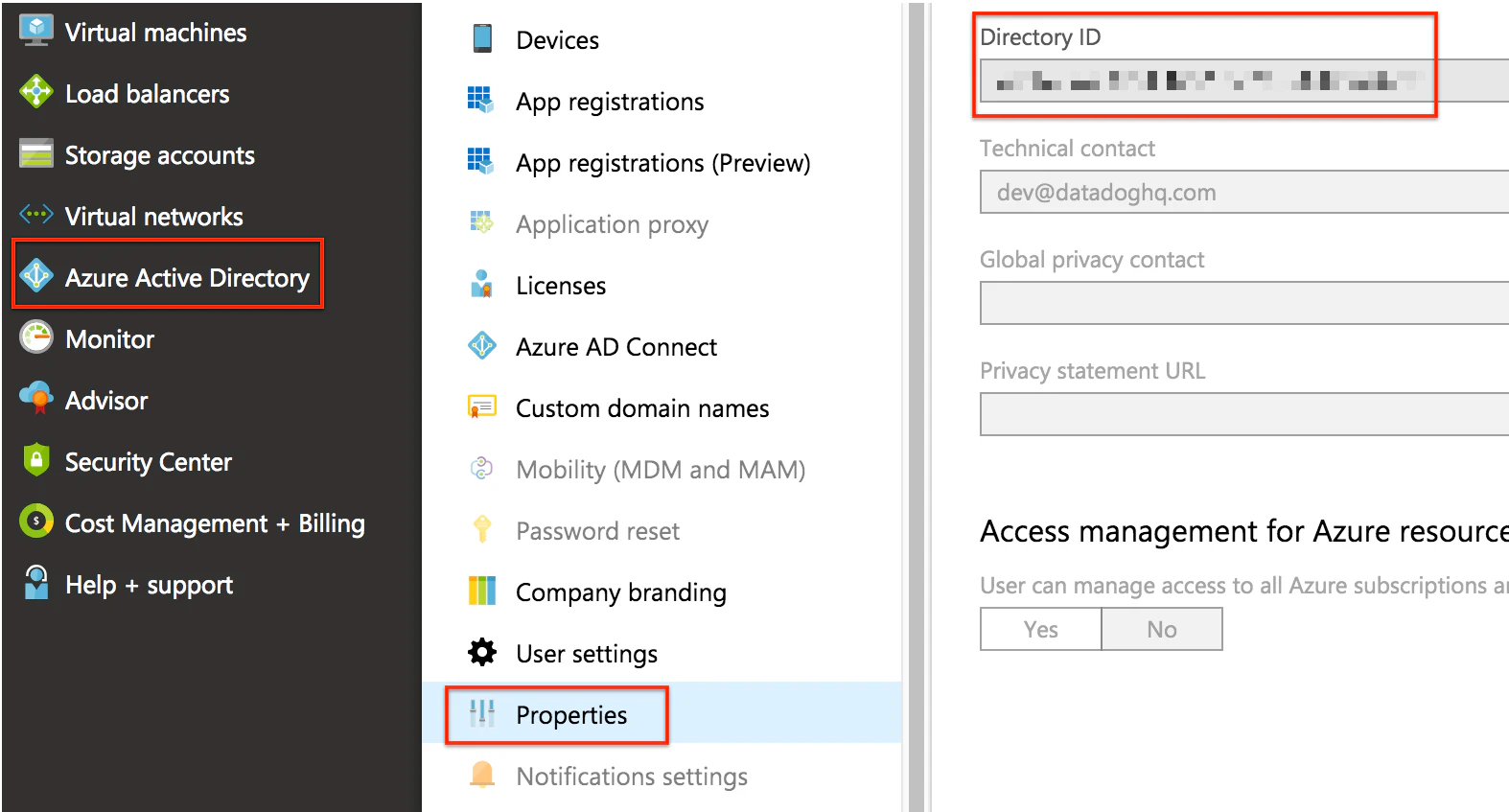Click the Privacy statement URL field
Image resolution: width=1509 pixels, height=812 pixels.
(x=1244, y=414)
